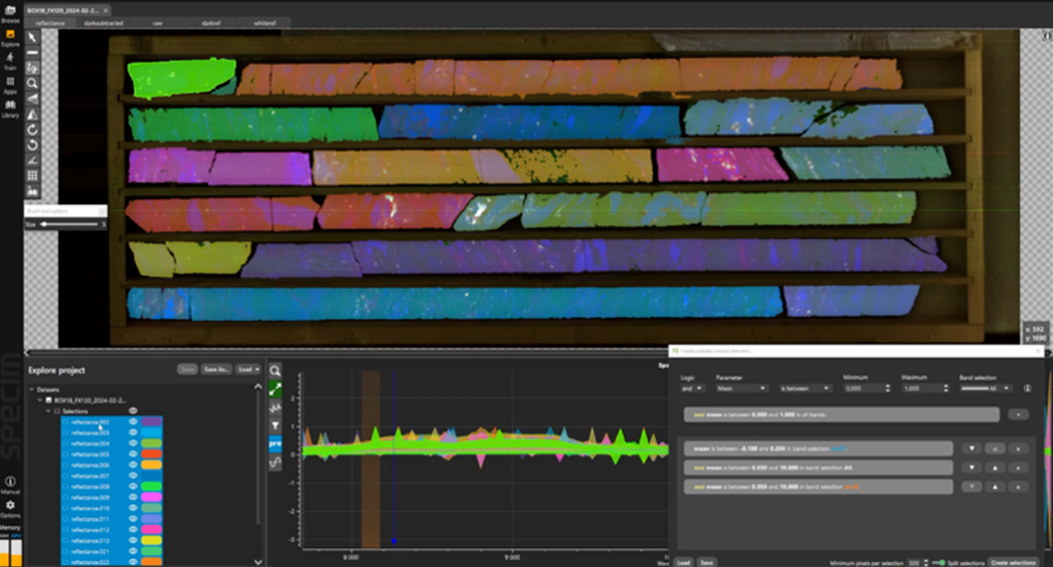Open the Load dropdown in Explore project
1053x567 pixels.
pyautogui.click(x=248, y=369)
